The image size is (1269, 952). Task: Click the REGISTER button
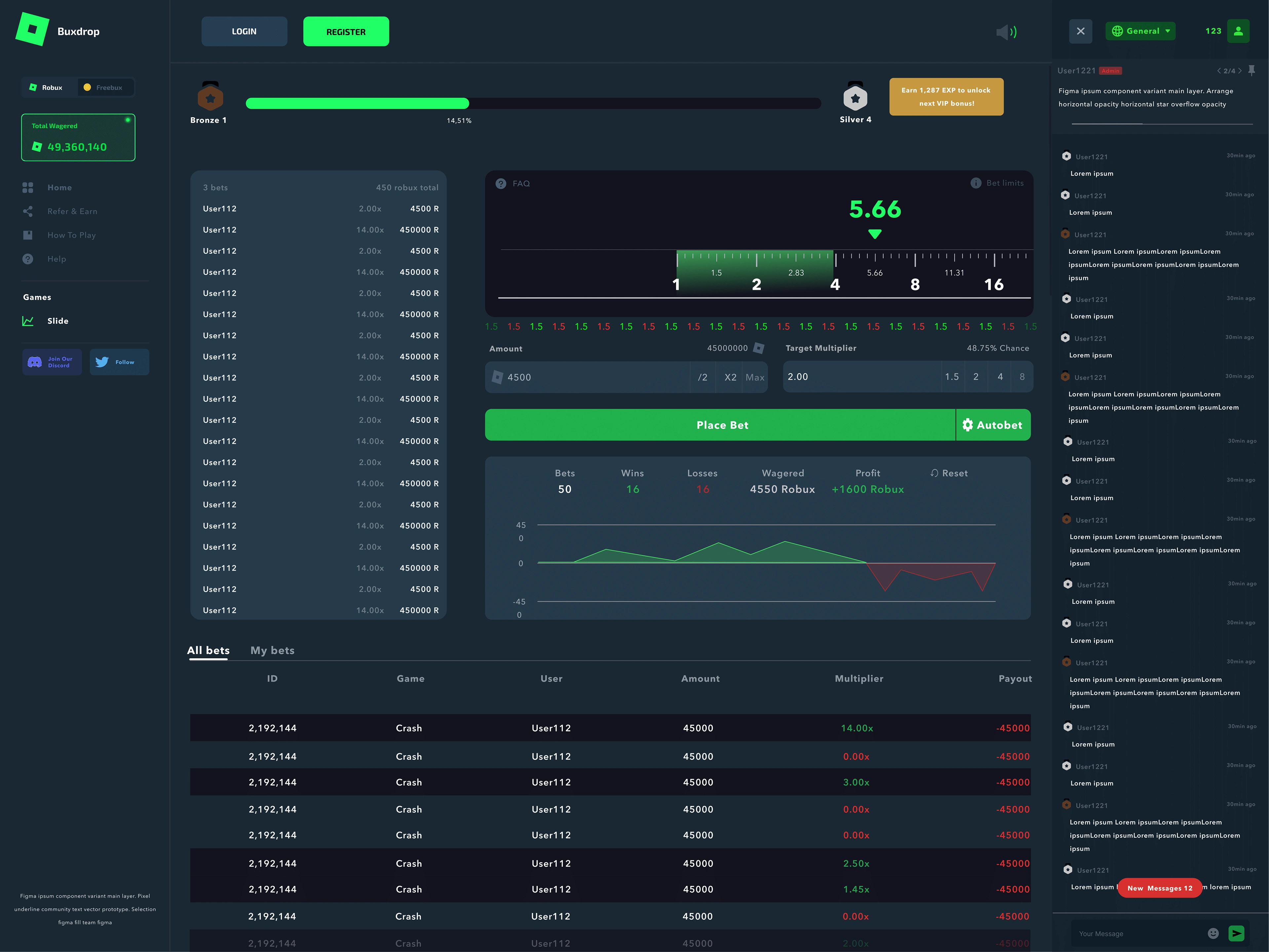(x=346, y=31)
